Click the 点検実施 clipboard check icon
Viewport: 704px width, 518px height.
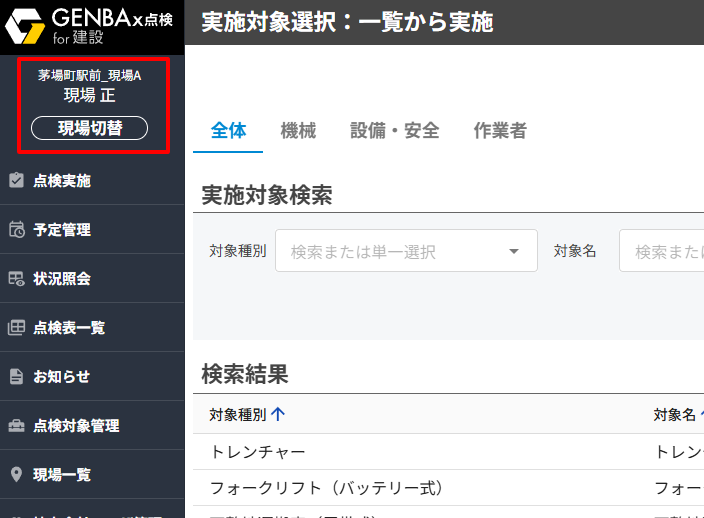point(16,181)
